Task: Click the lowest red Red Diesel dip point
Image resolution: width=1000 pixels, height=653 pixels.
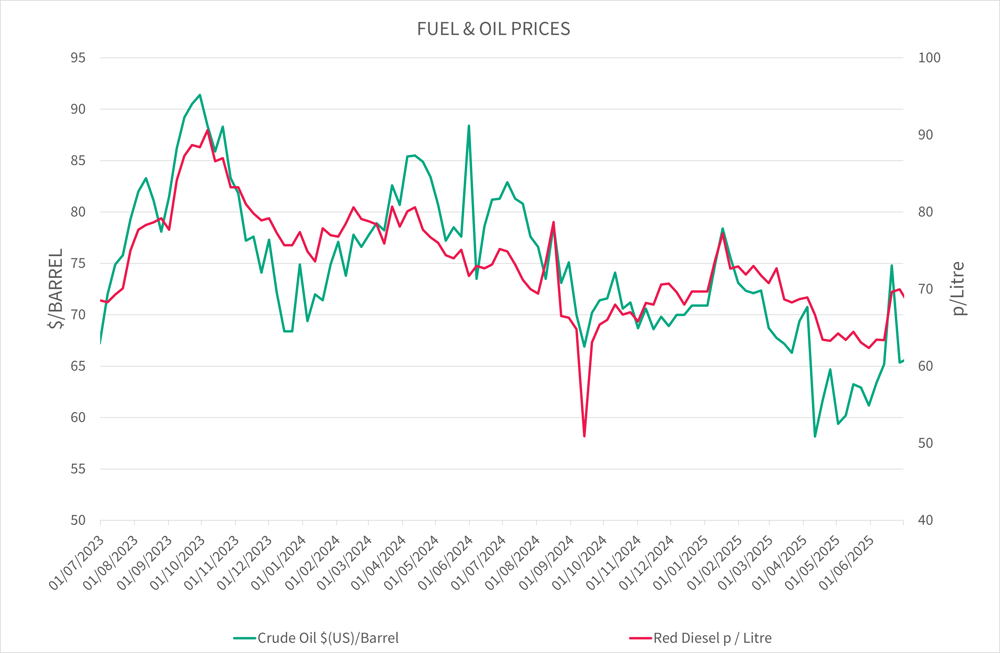Action: [x=584, y=436]
